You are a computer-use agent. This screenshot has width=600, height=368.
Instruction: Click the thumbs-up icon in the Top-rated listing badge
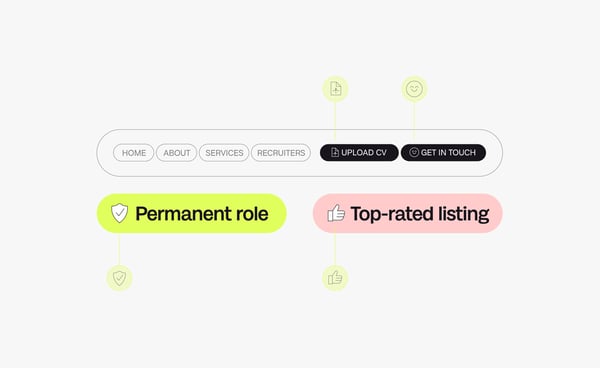point(336,213)
